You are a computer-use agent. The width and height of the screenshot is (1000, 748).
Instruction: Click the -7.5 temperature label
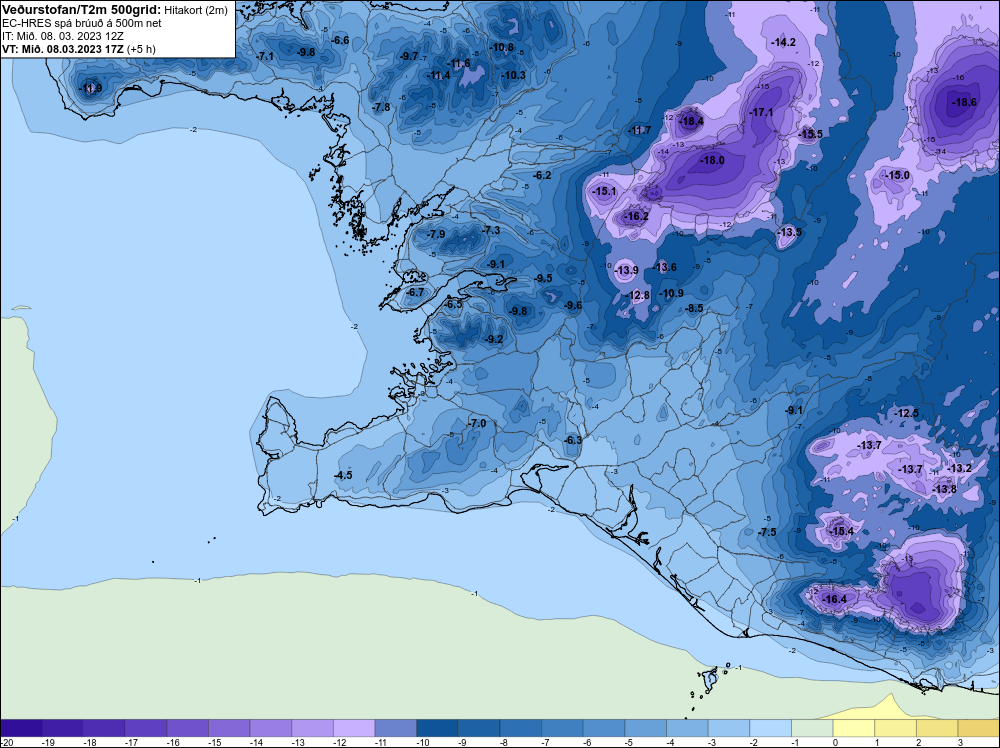click(x=767, y=532)
